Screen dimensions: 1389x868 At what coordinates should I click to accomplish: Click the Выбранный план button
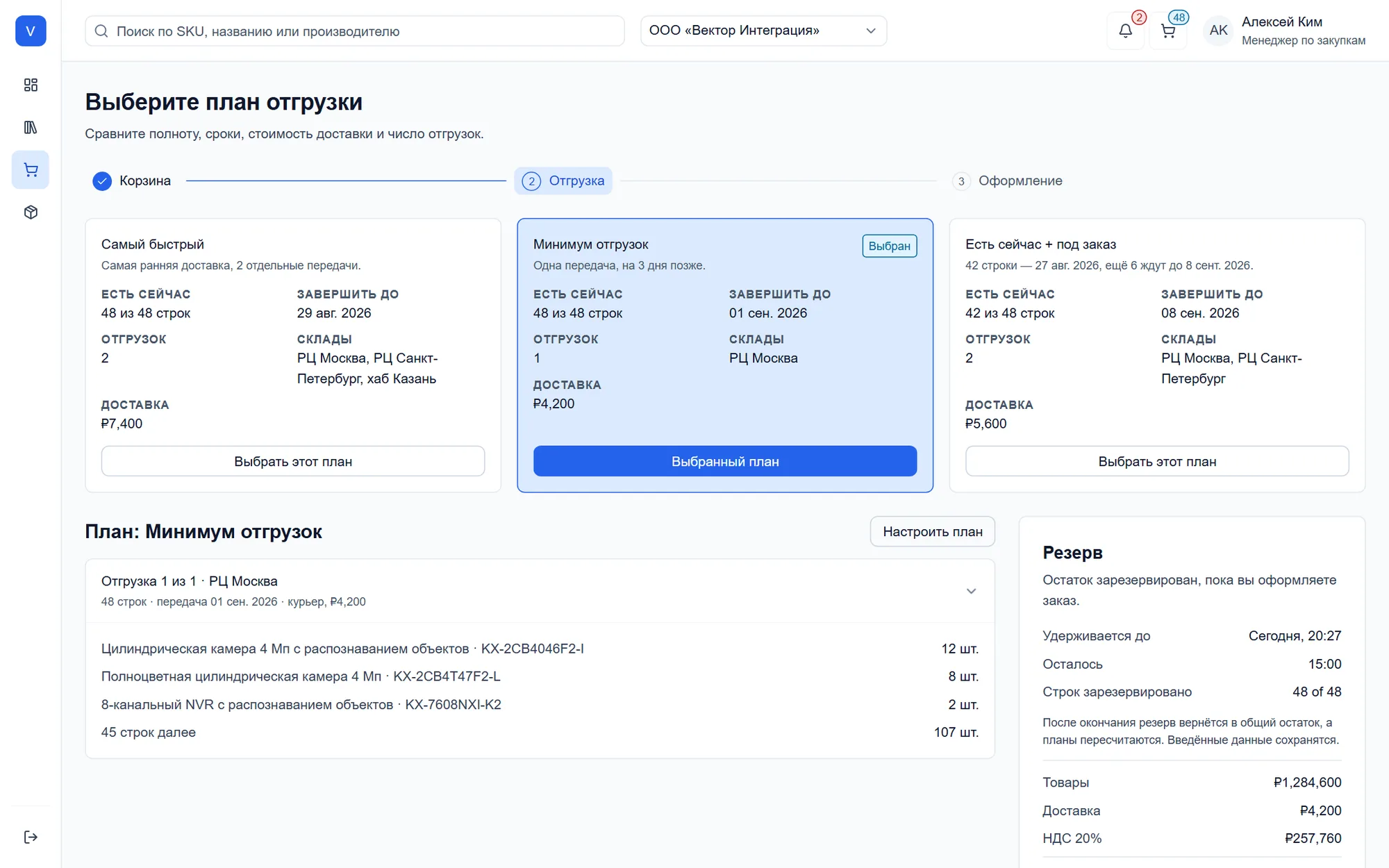[x=725, y=461]
